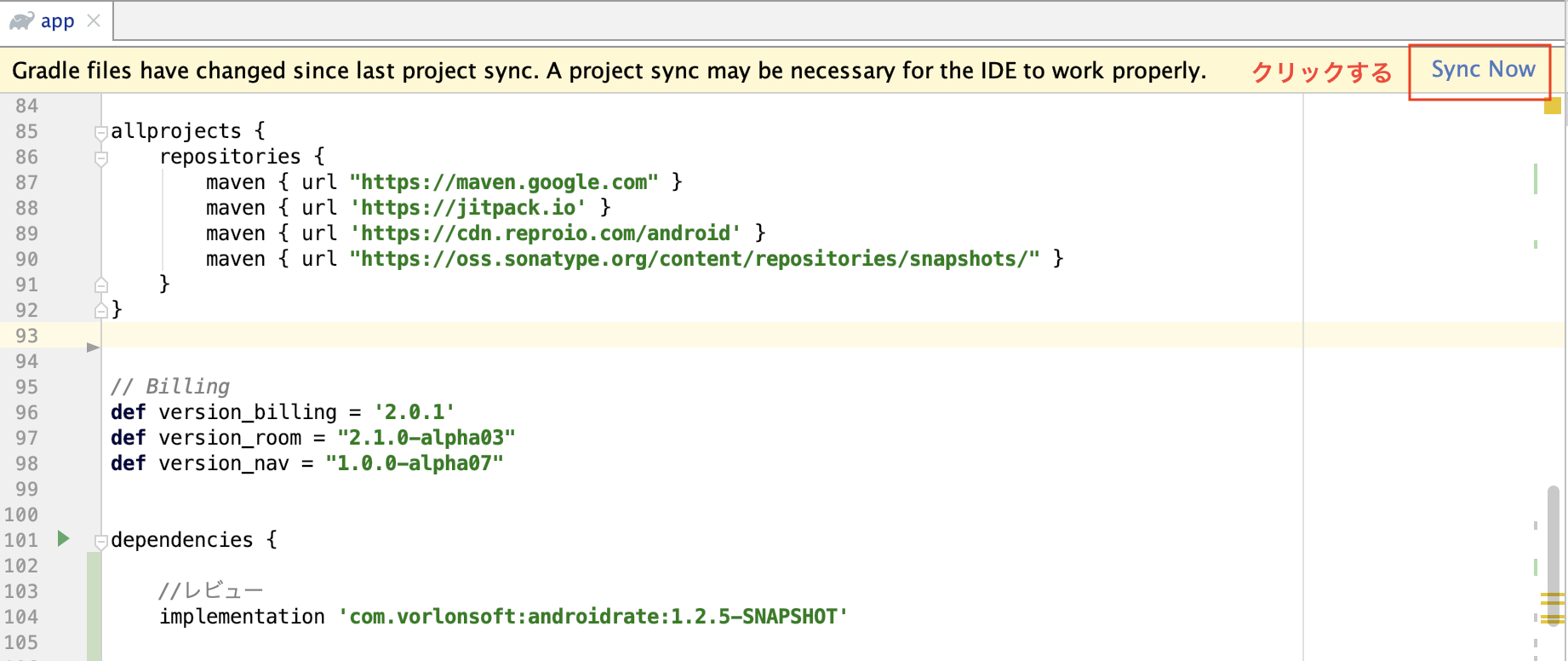
Task: Run the dependencies block with green arrow
Action: coord(63,538)
